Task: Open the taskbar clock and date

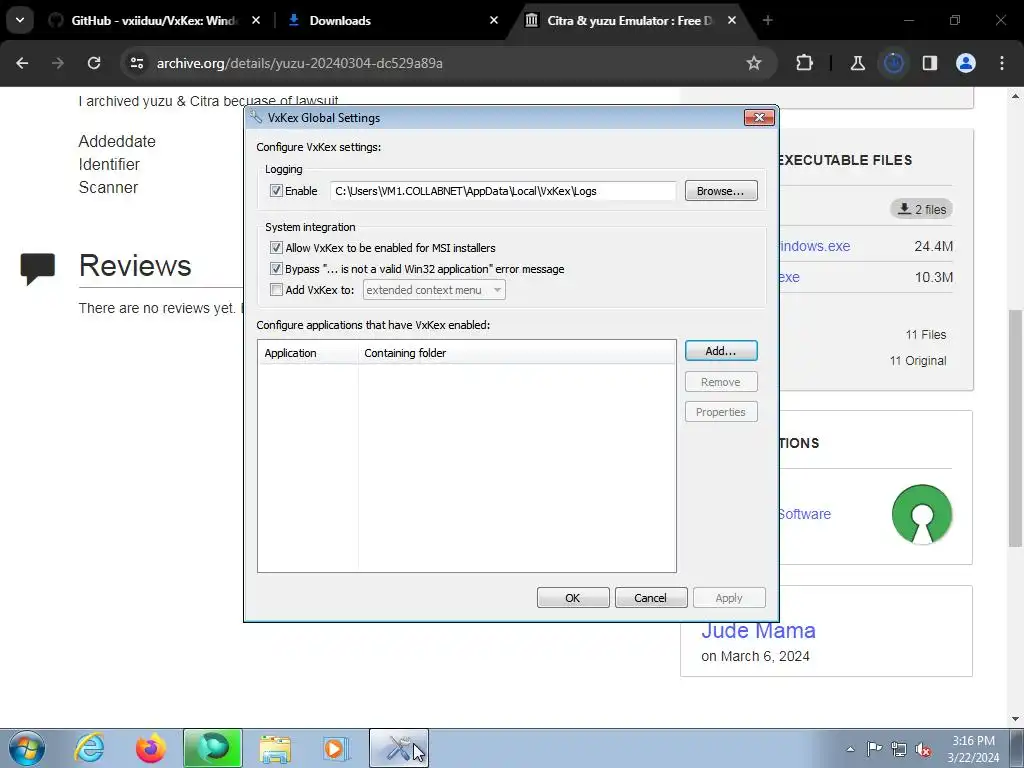Action: 973,749
